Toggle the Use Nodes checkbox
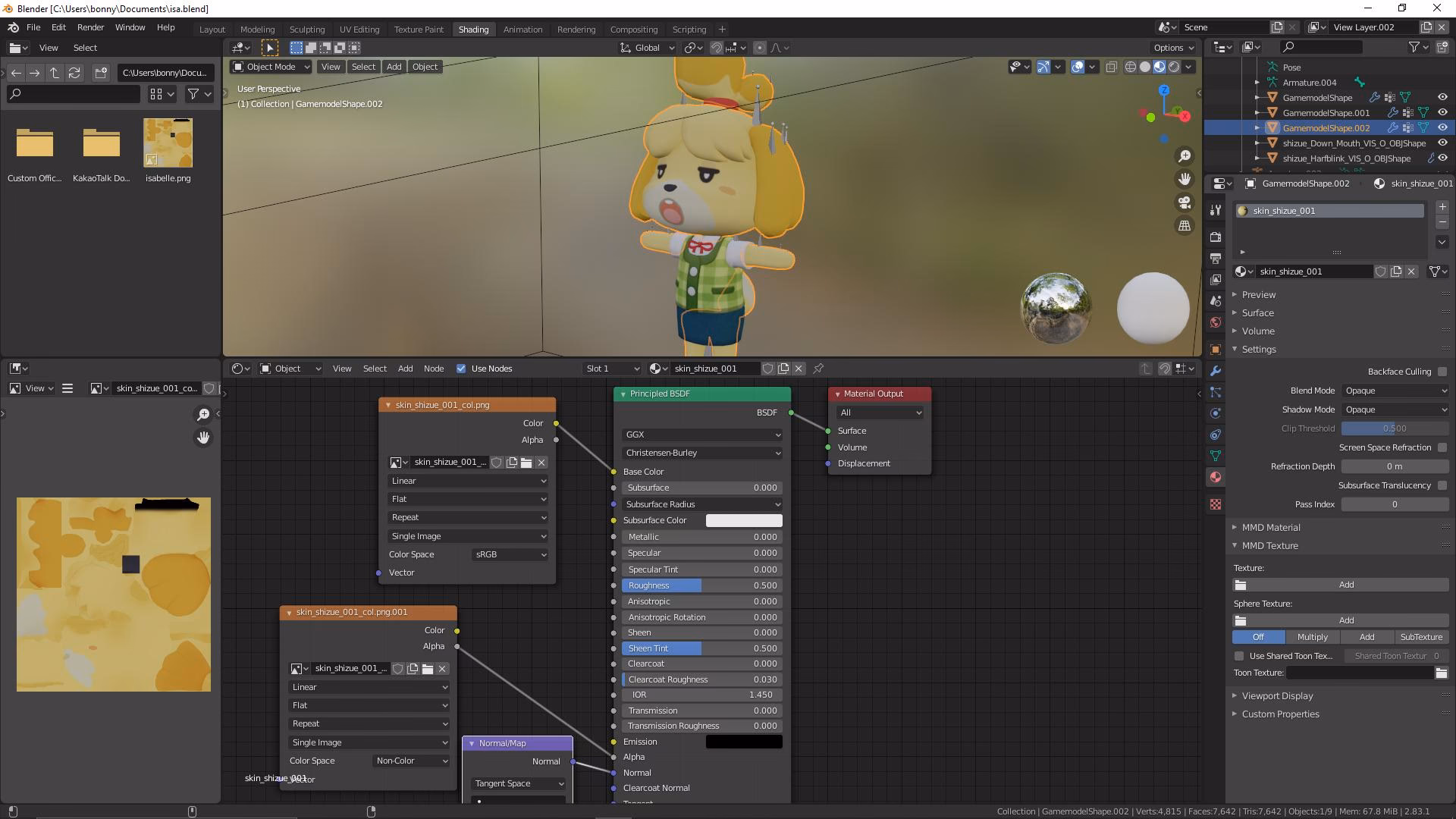This screenshot has height=819, width=1456. 461,369
